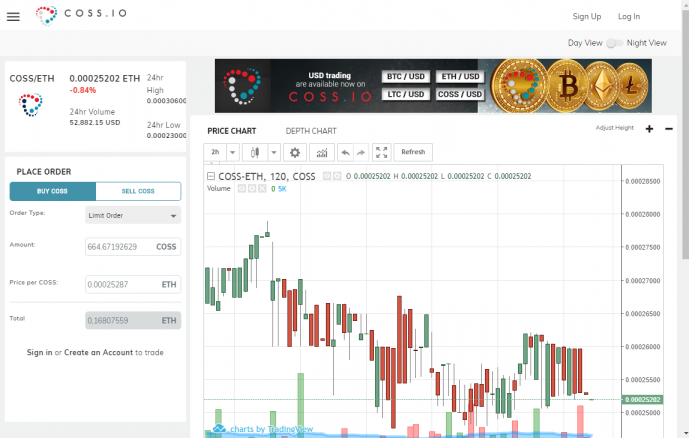Click COSS / USD on the banner
Viewport: 689px width, 438px height.
tap(460, 94)
